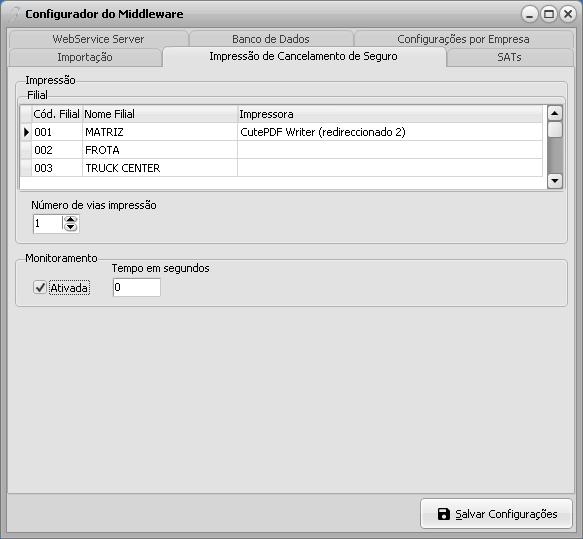Click the Impressora column header
The image size is (583, 539).
390,114
